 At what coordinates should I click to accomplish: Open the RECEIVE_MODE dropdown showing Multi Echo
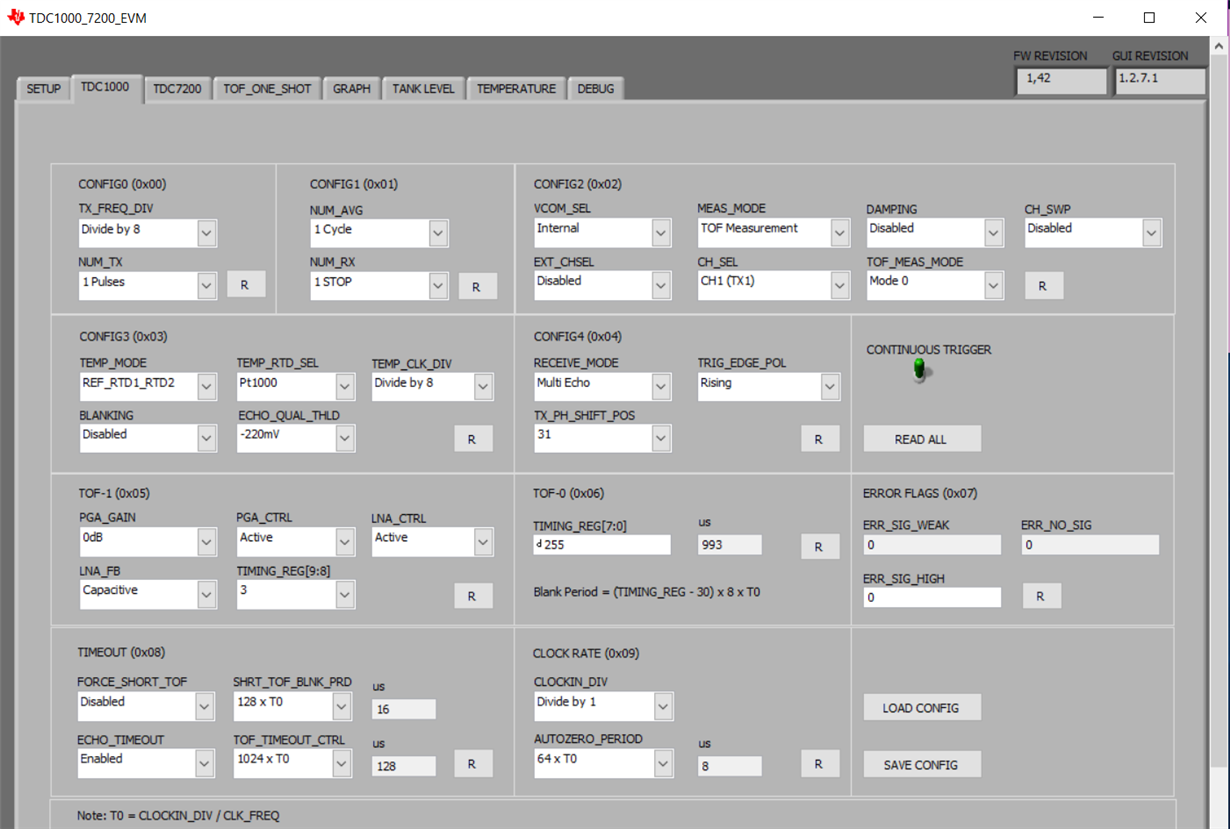(602, 386)
